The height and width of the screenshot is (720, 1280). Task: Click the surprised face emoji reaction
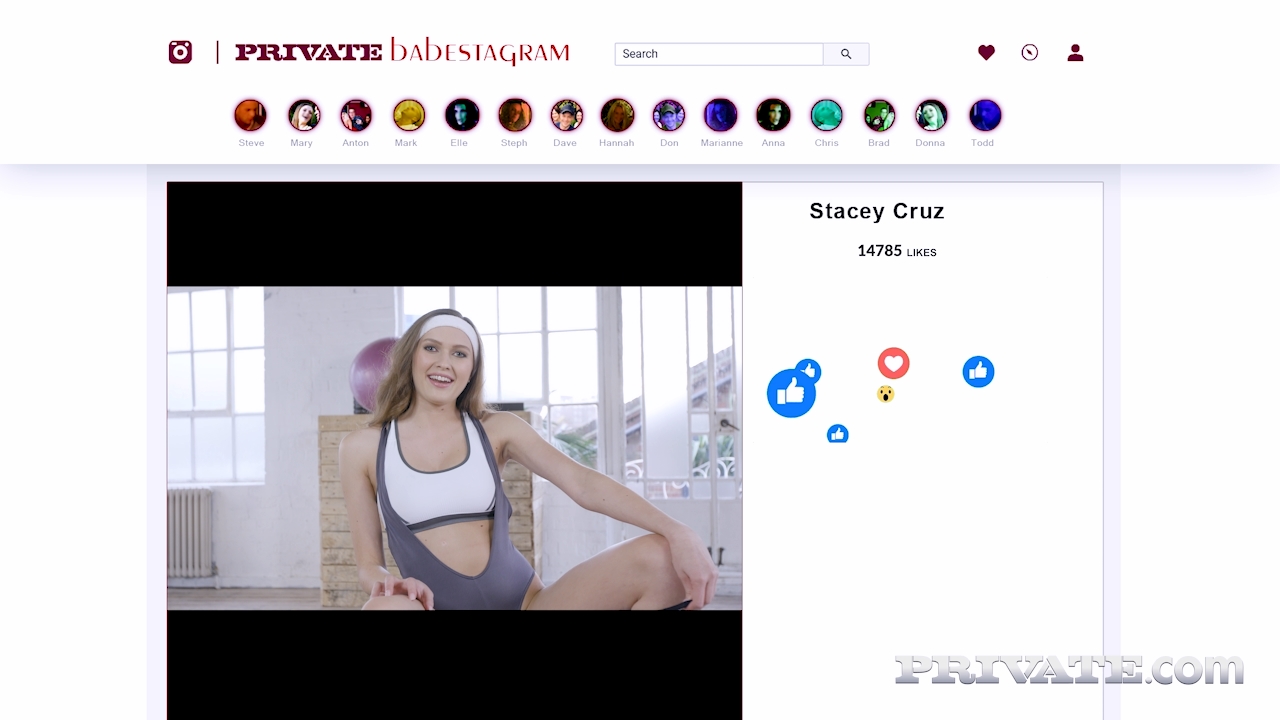(885, 394)
